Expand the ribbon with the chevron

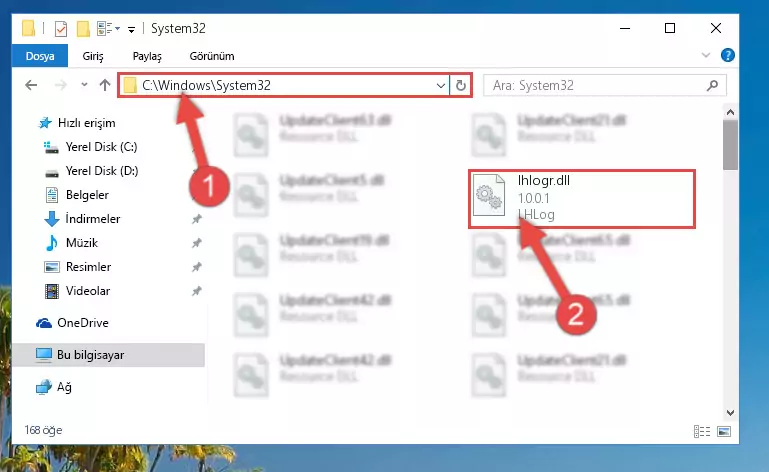coord(706,55)
